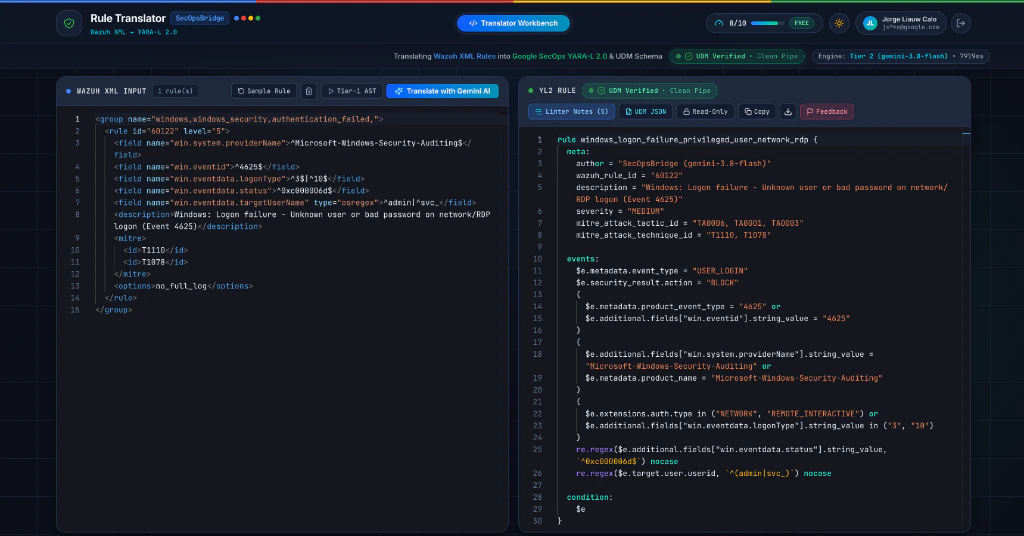Click the mitre_attack_tactic_id line
1024x536 pixels.
pyautogui.click(x=690, y=223)
